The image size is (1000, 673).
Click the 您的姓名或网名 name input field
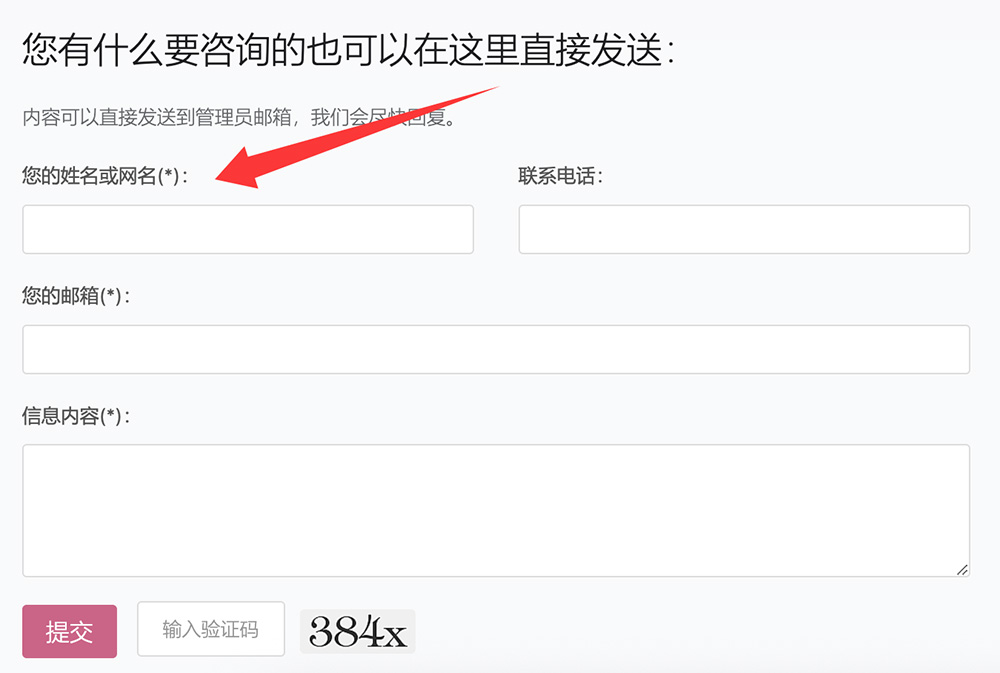tap(248, 229)
